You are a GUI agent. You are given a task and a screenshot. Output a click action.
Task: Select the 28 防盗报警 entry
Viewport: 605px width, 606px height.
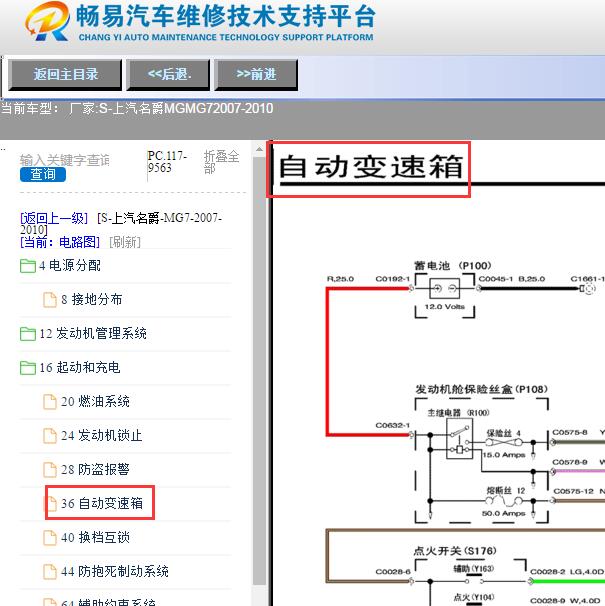tap(95, 470)
